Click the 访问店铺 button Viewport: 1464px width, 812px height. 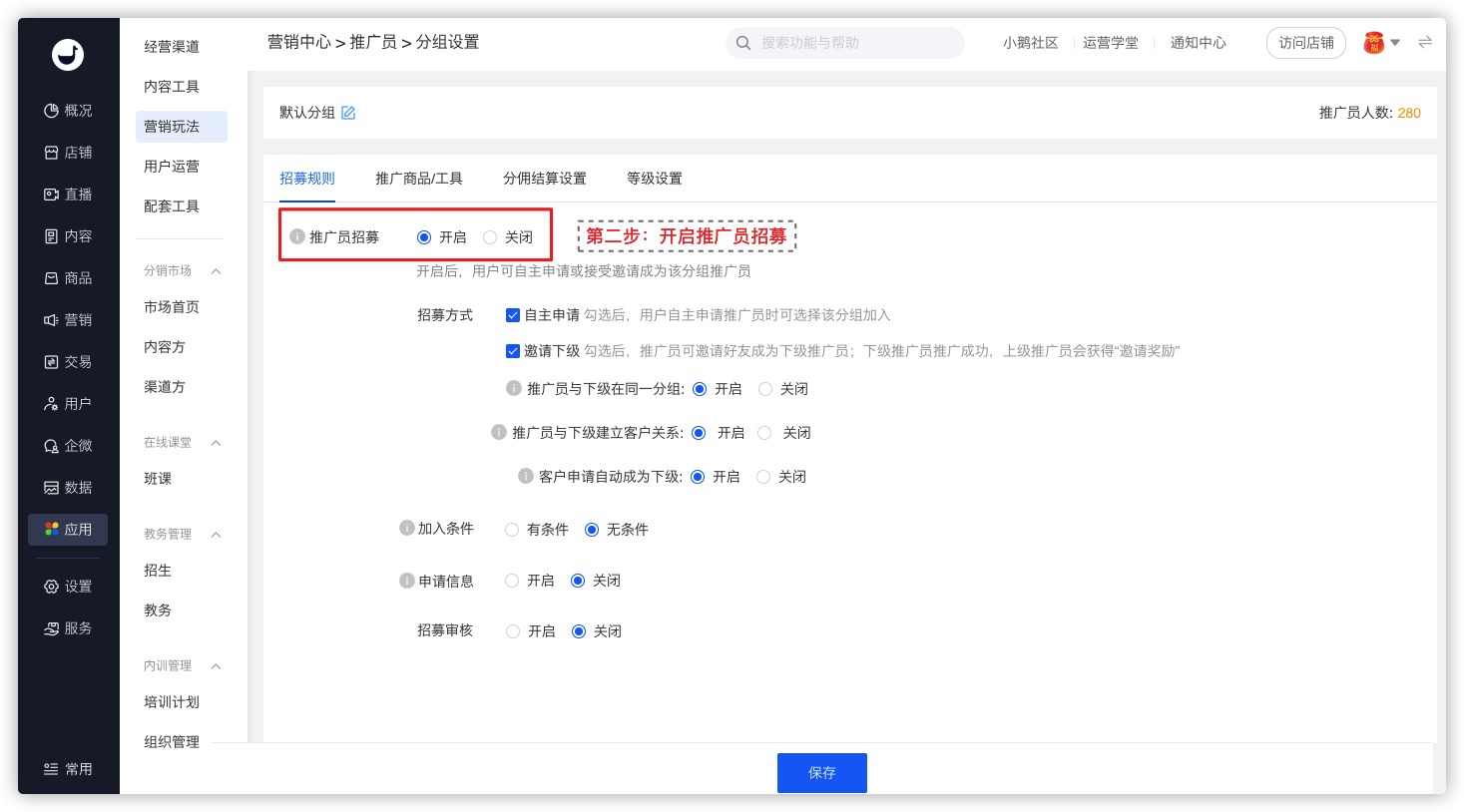(x=1305, y=43)
